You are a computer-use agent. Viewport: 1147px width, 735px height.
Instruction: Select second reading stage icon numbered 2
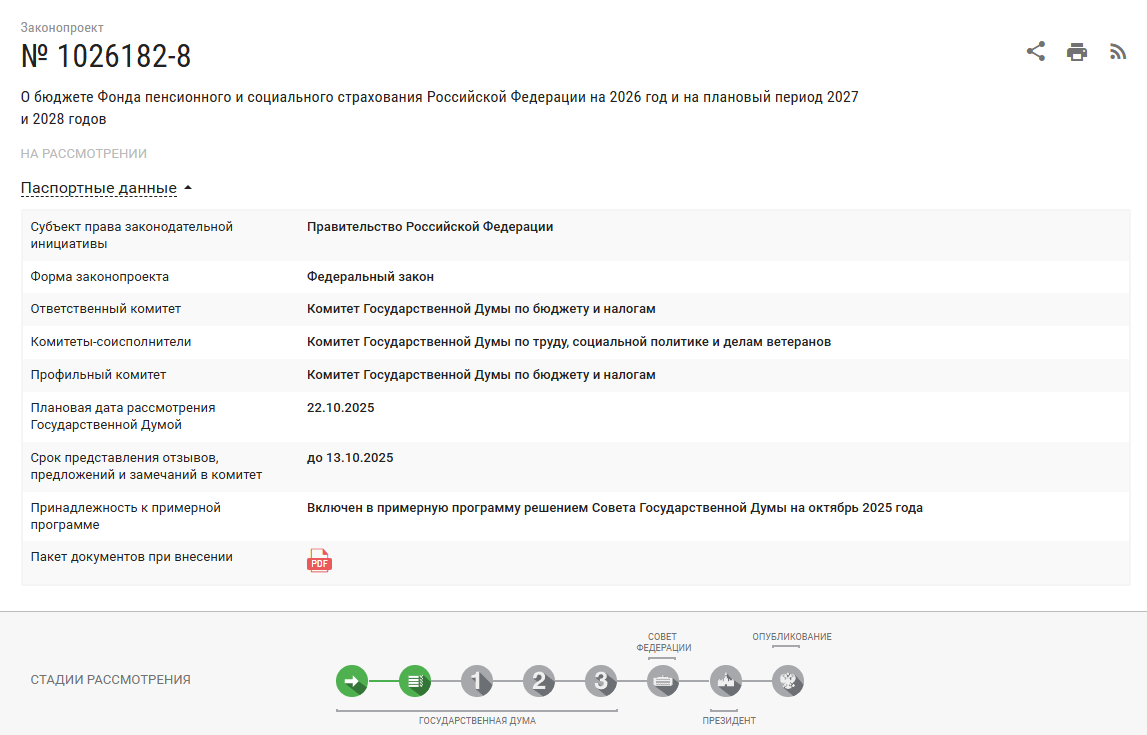click(538, 681)
